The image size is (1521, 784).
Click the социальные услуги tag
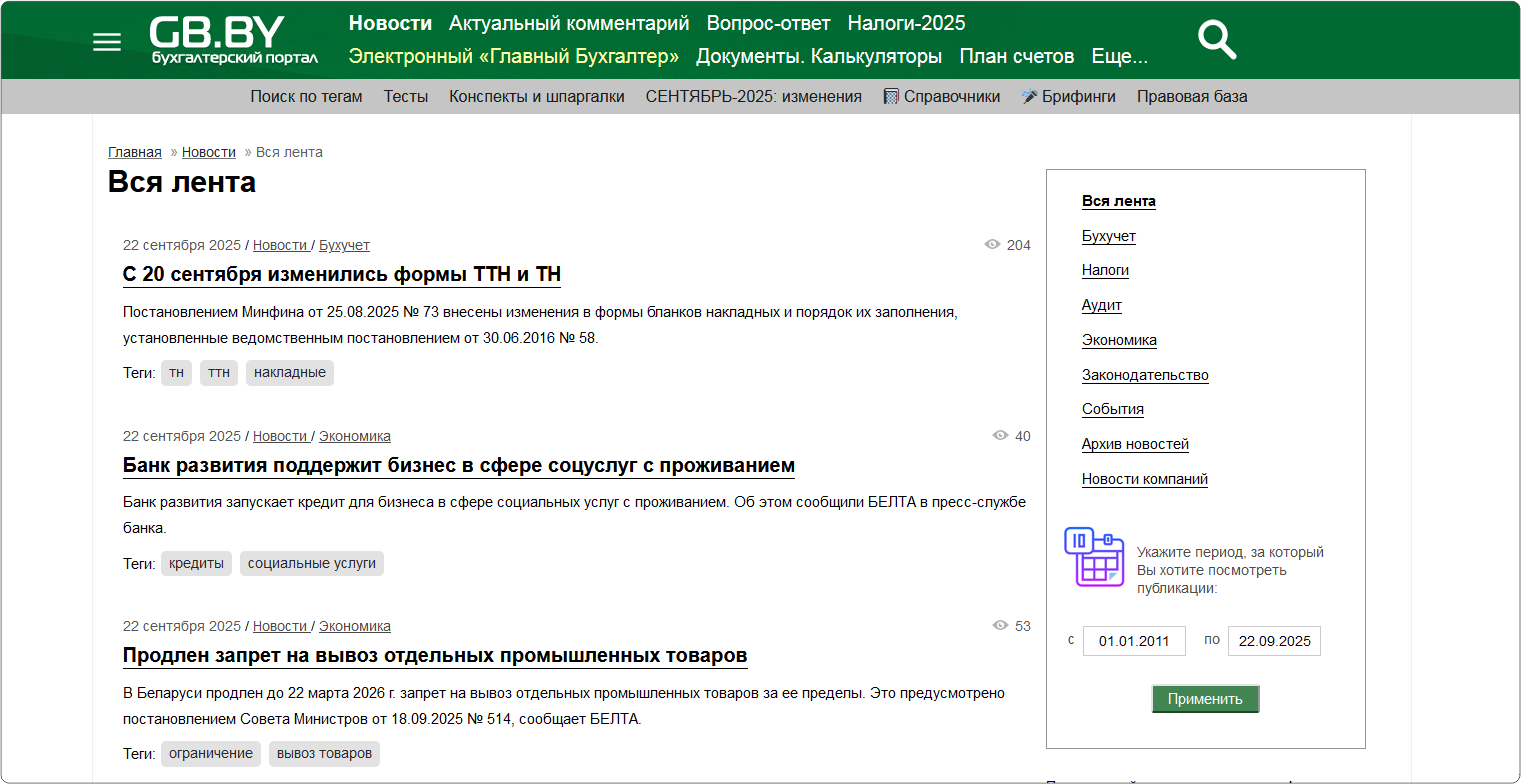tap(311, 563)
